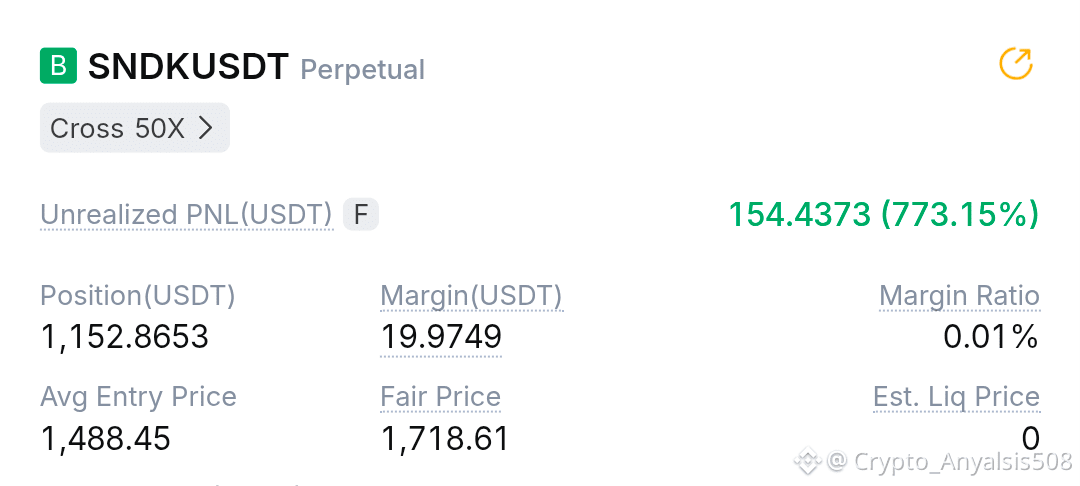The width and height of the screenshot is (1080, 486).
Task: Open the SNDKUSDT contract title
Action: coord(188,67)
